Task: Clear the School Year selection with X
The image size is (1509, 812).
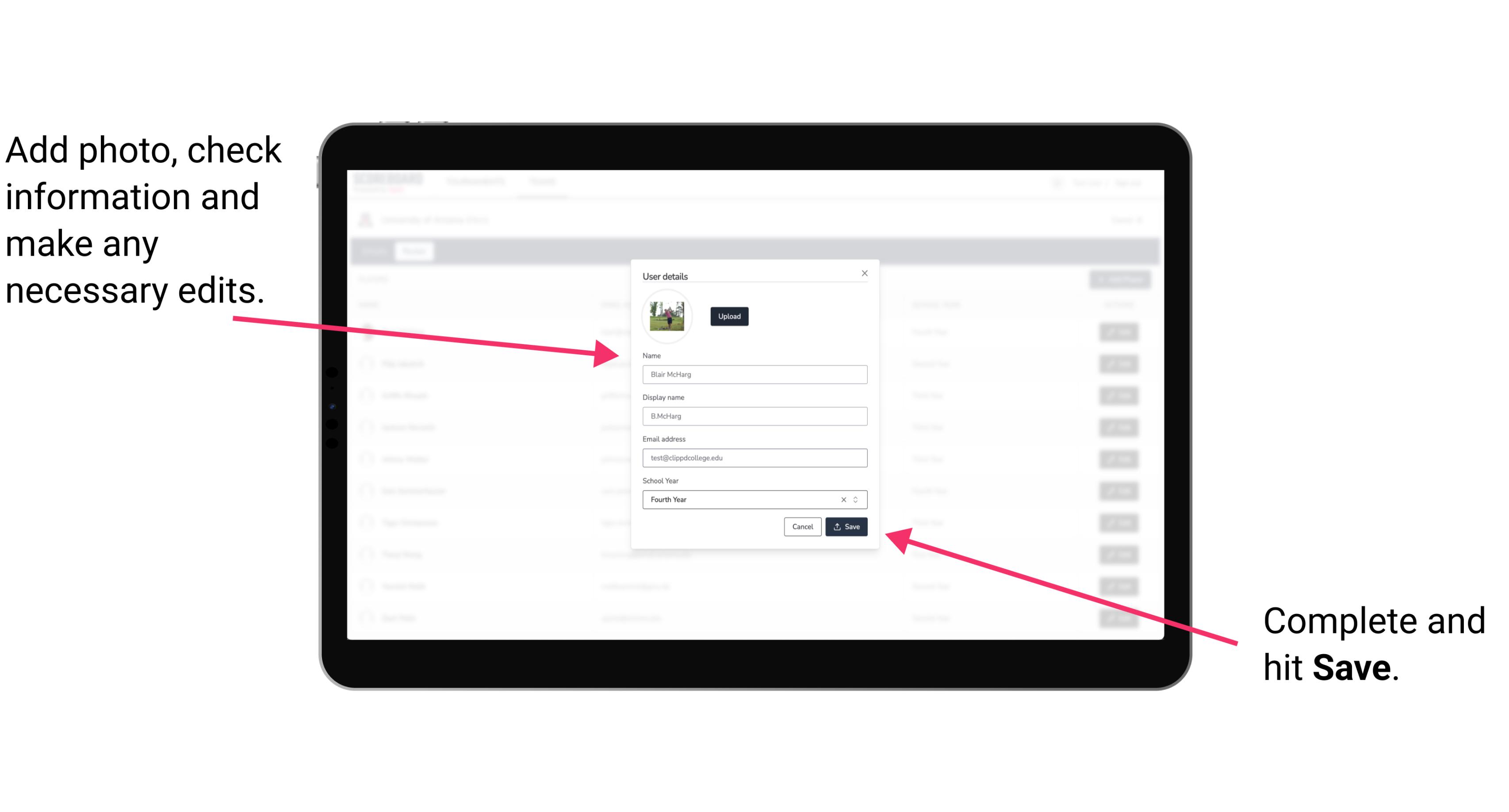Action: pos(842,499)
